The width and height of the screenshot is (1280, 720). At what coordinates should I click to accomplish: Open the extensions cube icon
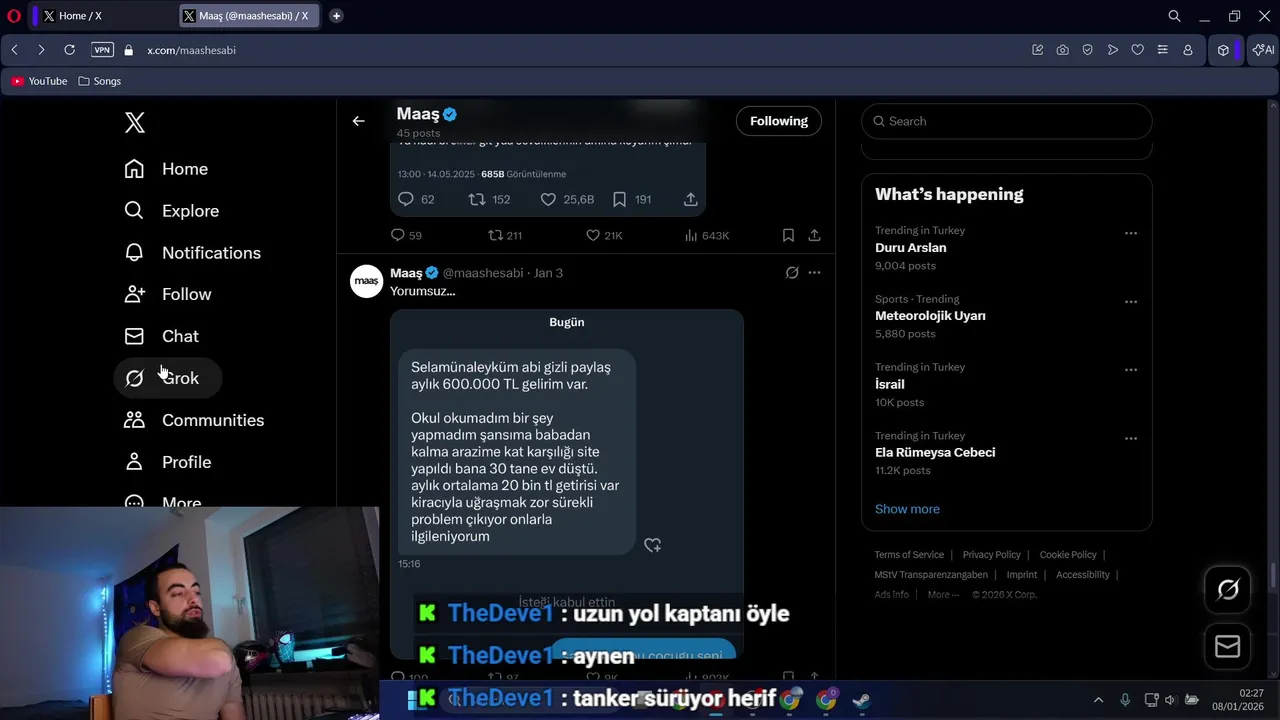[1223, 50]
